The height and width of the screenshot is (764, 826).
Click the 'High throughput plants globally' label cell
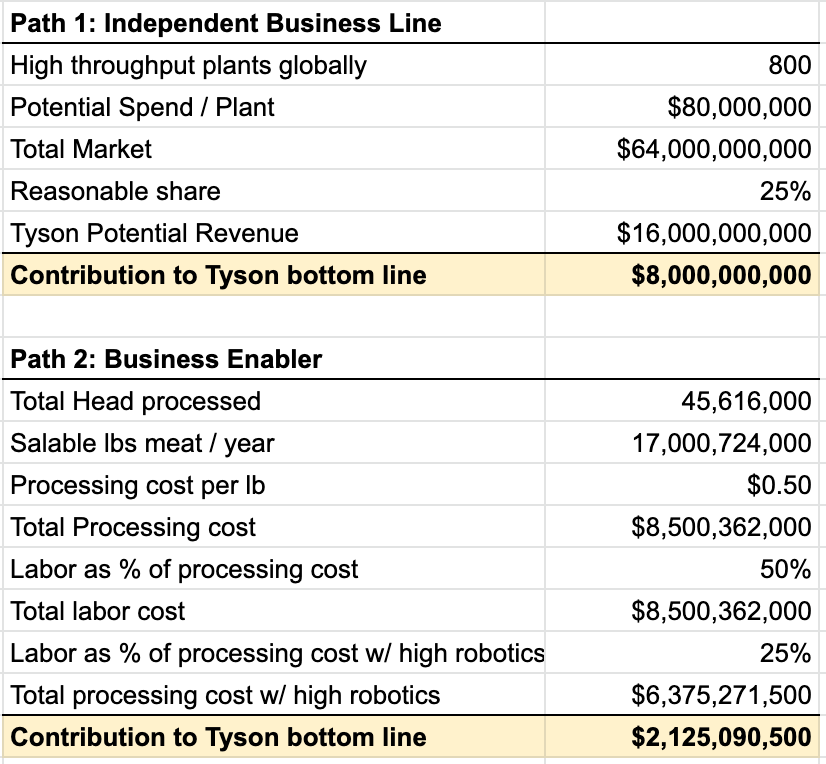tap(273, 65)
